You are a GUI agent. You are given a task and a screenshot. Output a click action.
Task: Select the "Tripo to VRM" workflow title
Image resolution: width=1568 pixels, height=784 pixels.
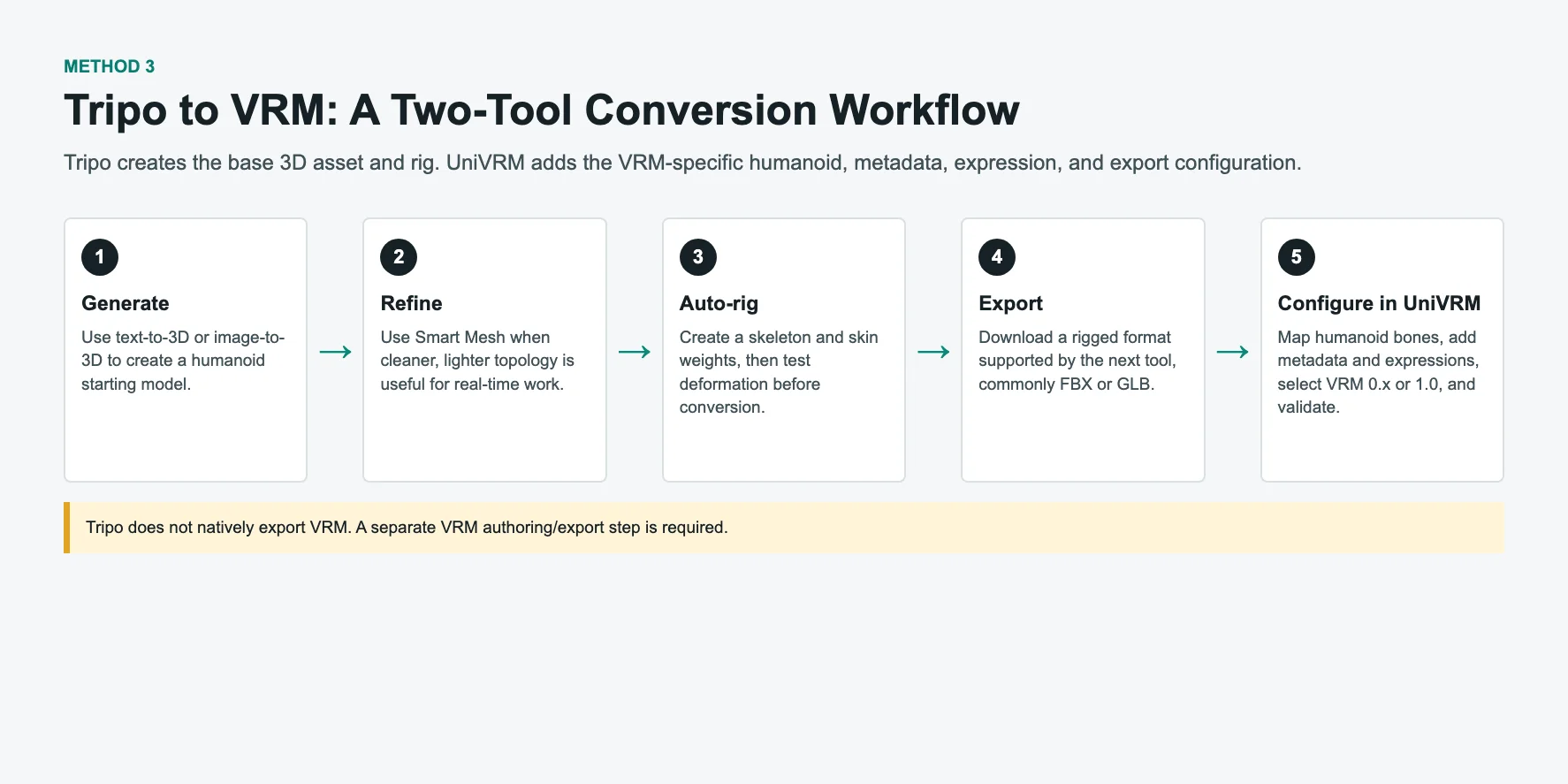point(541,110)
